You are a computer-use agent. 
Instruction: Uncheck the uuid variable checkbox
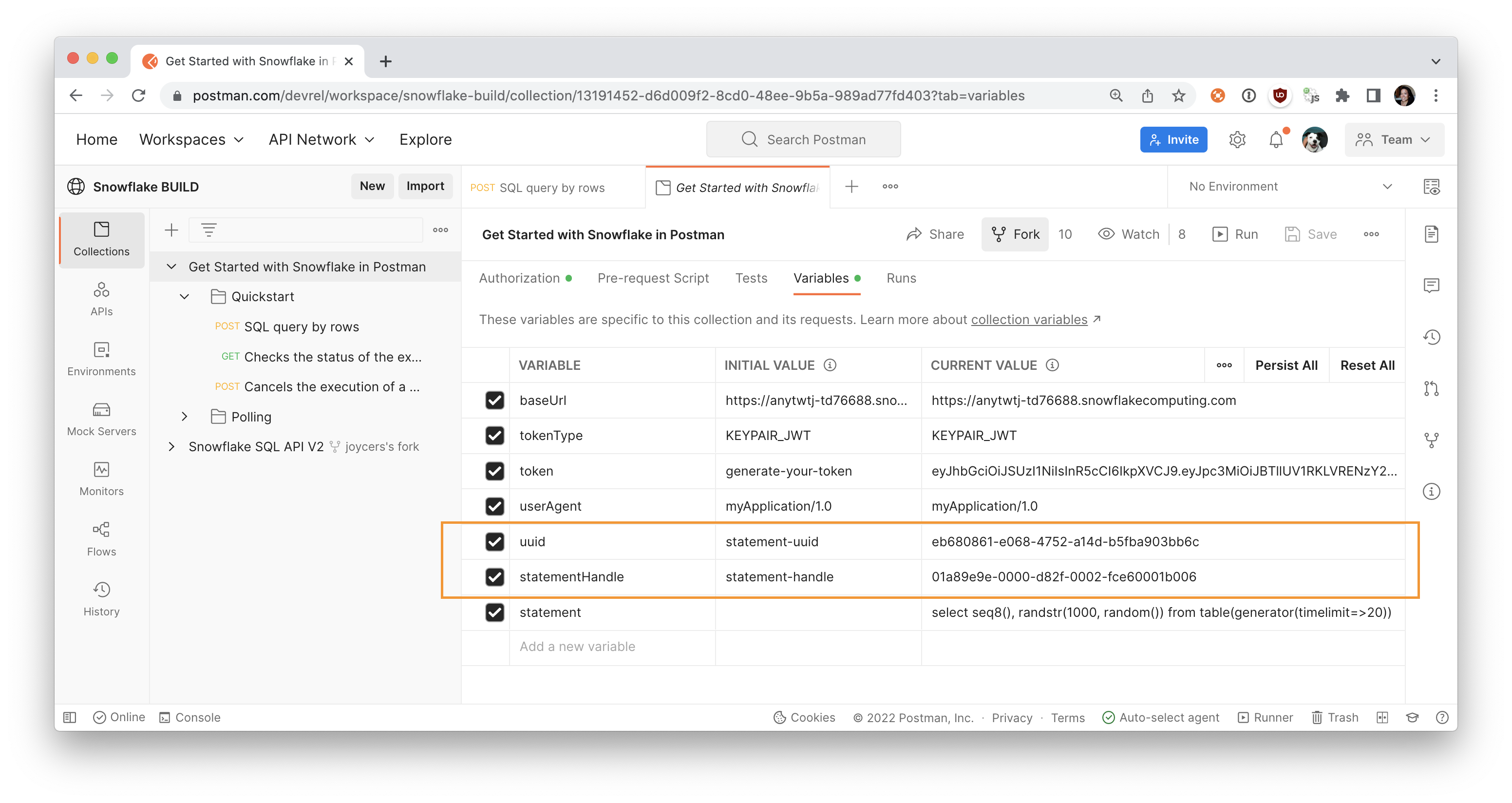click(x=494, y=541)
